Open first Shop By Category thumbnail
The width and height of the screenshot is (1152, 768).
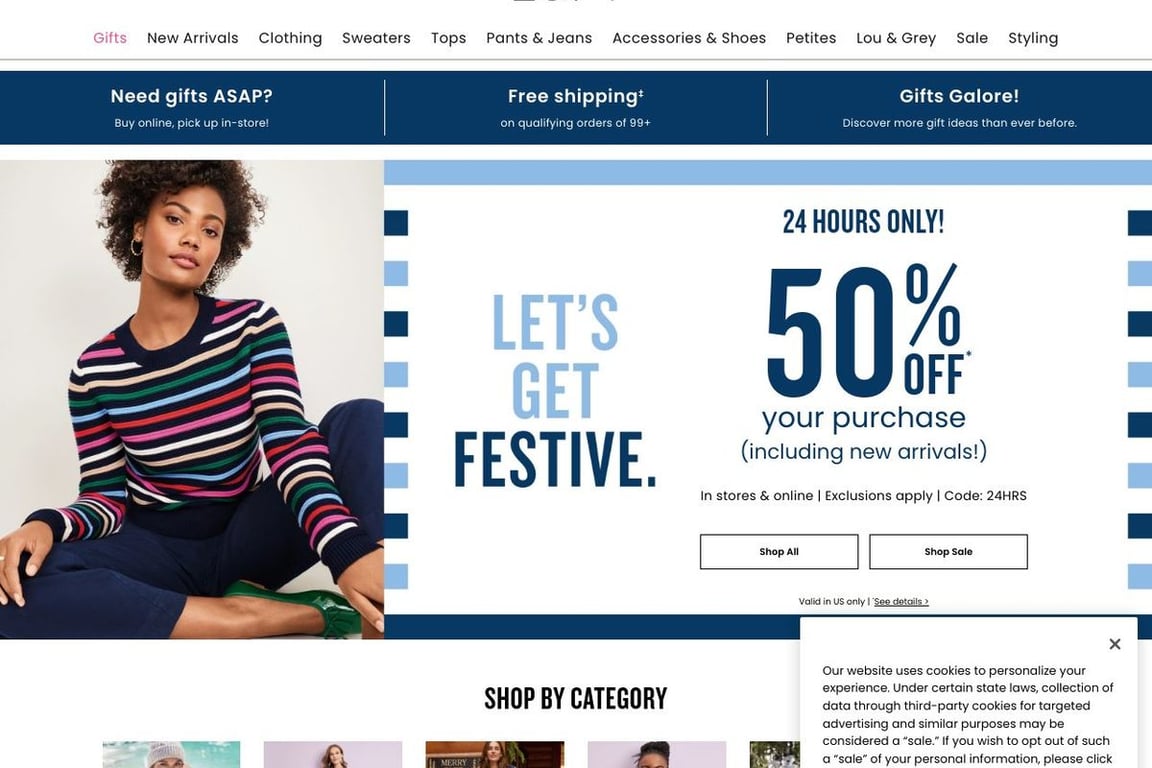pyautogui.click(x=171, y=755)
